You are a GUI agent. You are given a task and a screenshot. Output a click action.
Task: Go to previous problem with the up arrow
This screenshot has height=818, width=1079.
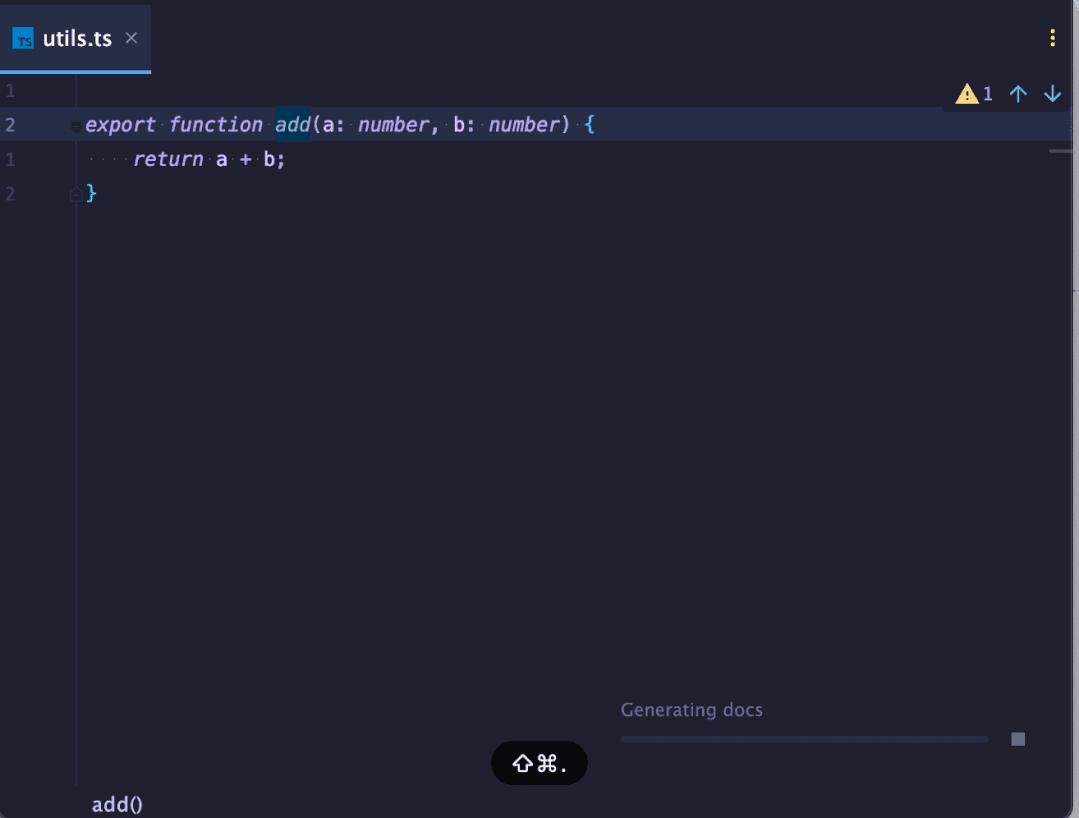click(x=1018, y=93)
